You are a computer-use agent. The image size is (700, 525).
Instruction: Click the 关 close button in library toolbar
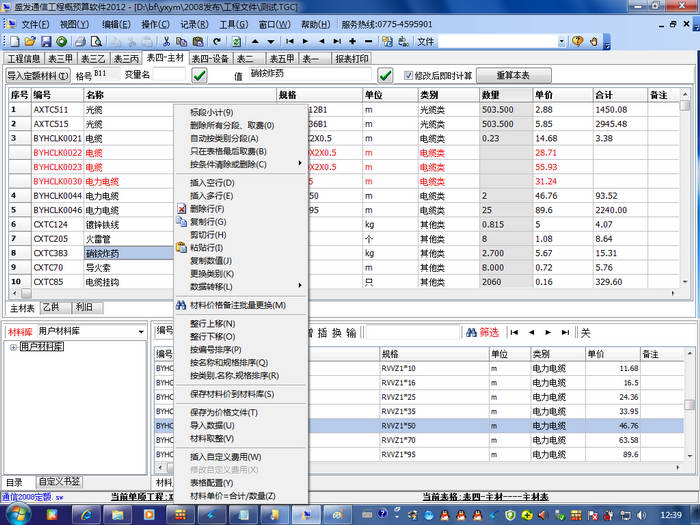tap(585, 333)
